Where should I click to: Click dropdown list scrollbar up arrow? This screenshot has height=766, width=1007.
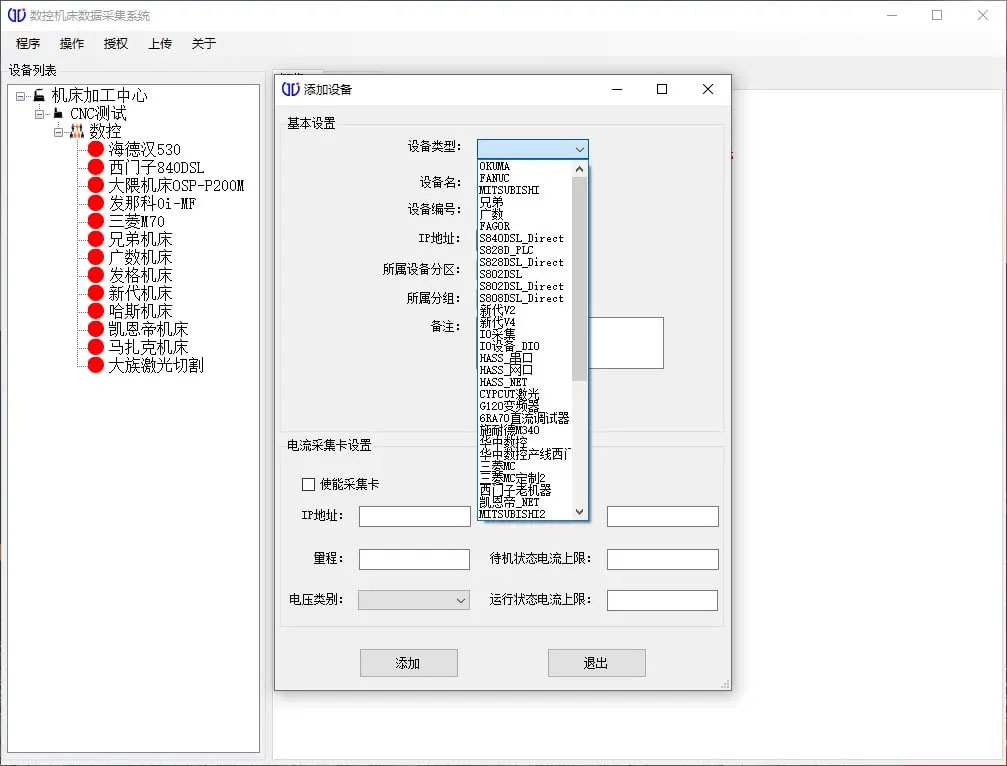coord(579,170)
